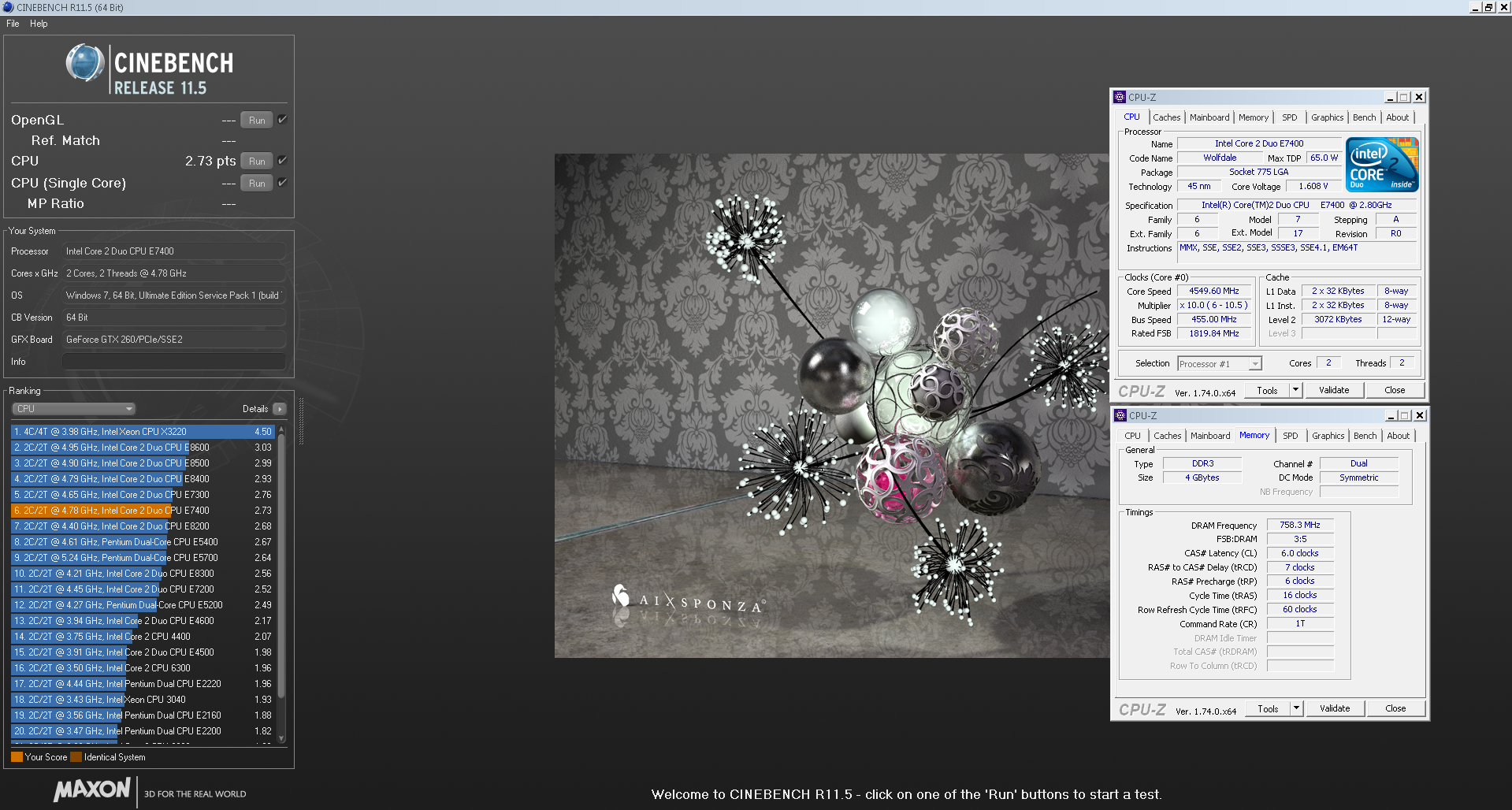Click the orange Your Score legend swatch
This screenshot has height=810, width=1512.
(17, 757)
